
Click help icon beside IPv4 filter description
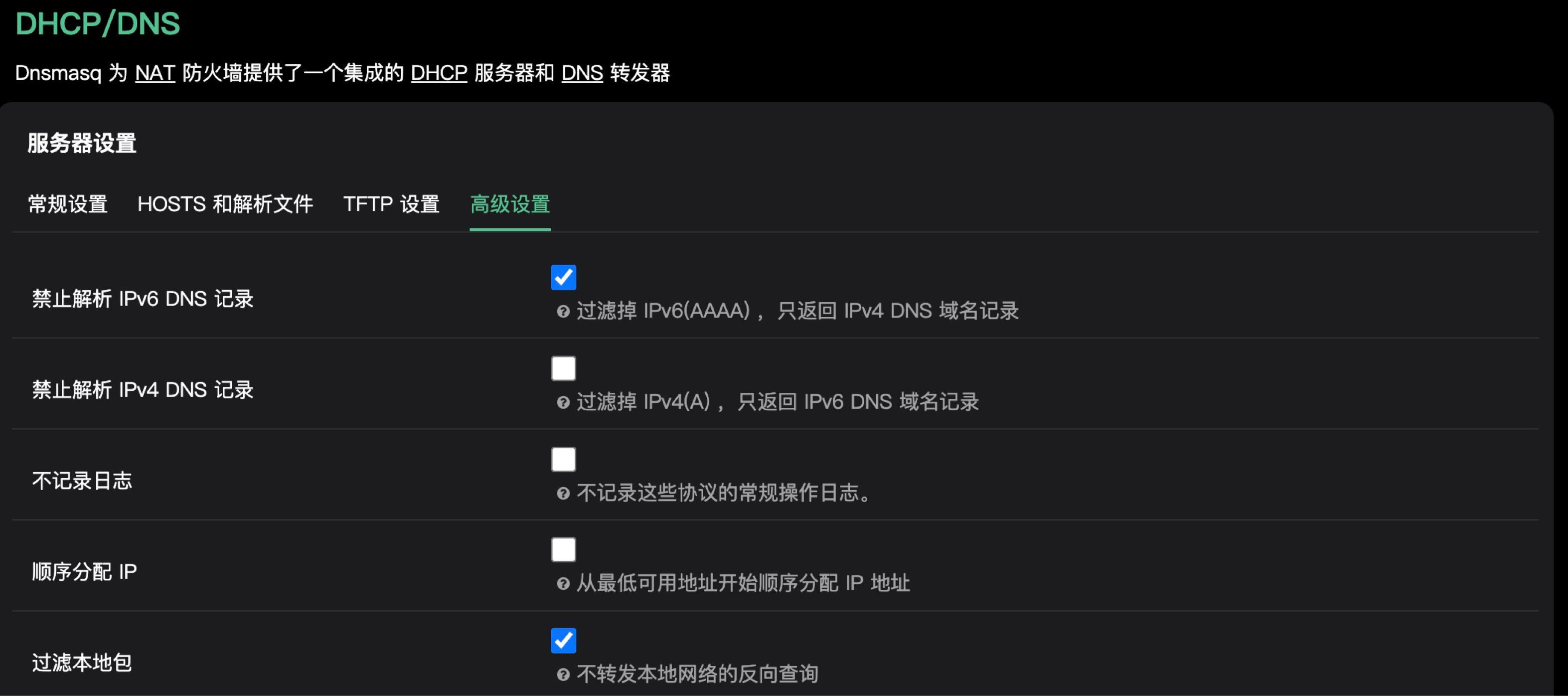(x=563, y=402)
